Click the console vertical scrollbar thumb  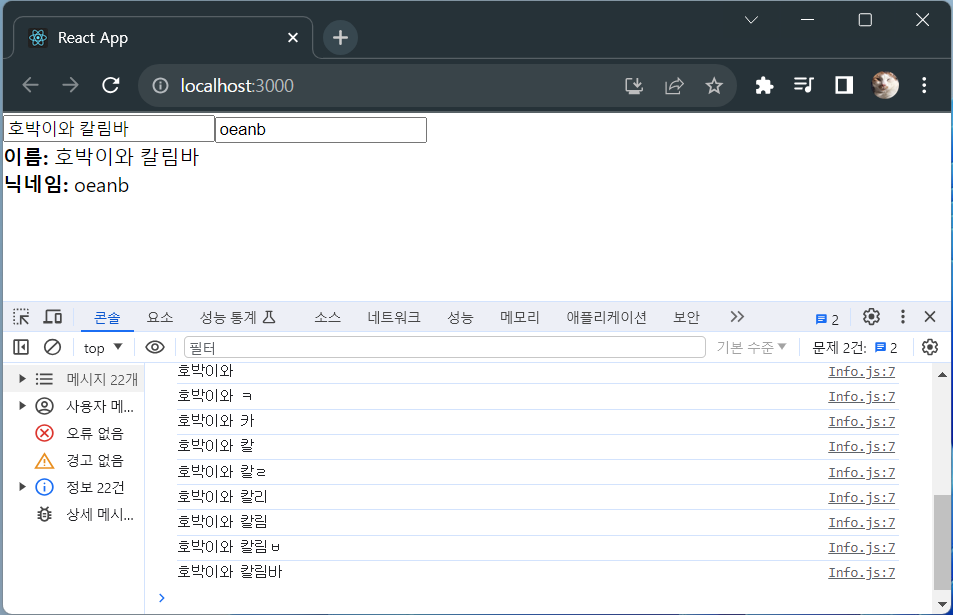tap(942, 542)
